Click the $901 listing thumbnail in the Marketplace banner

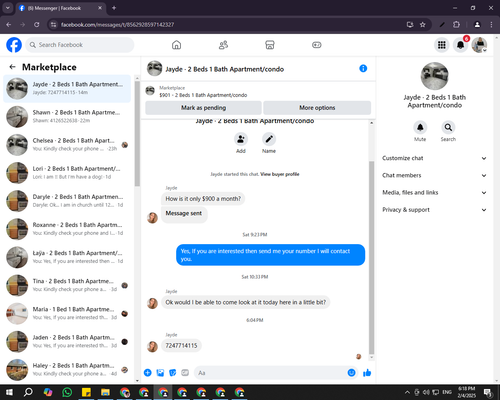pos(150,91)
